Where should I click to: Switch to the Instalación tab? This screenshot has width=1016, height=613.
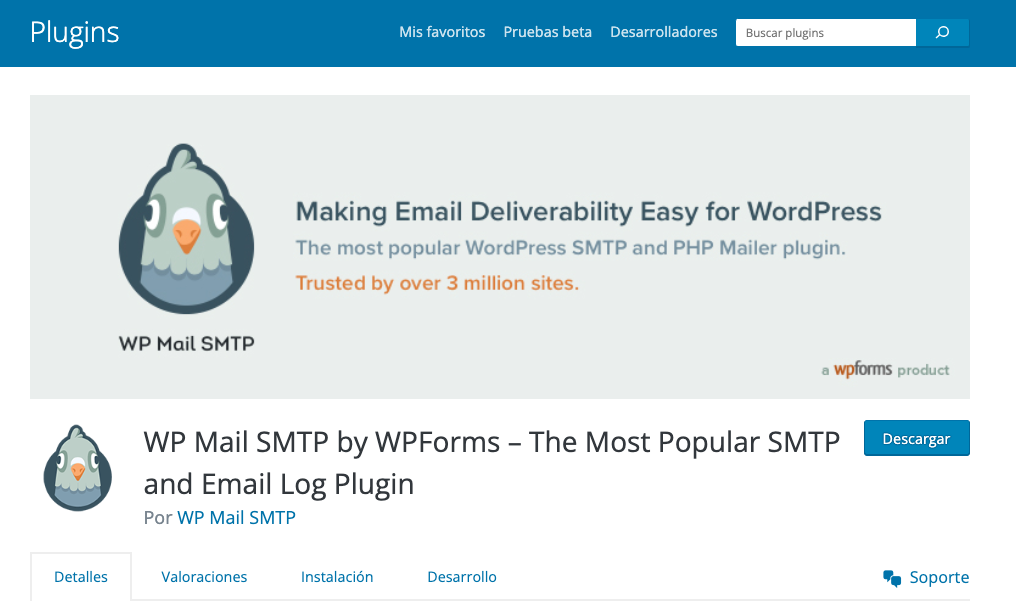point(337,577)
